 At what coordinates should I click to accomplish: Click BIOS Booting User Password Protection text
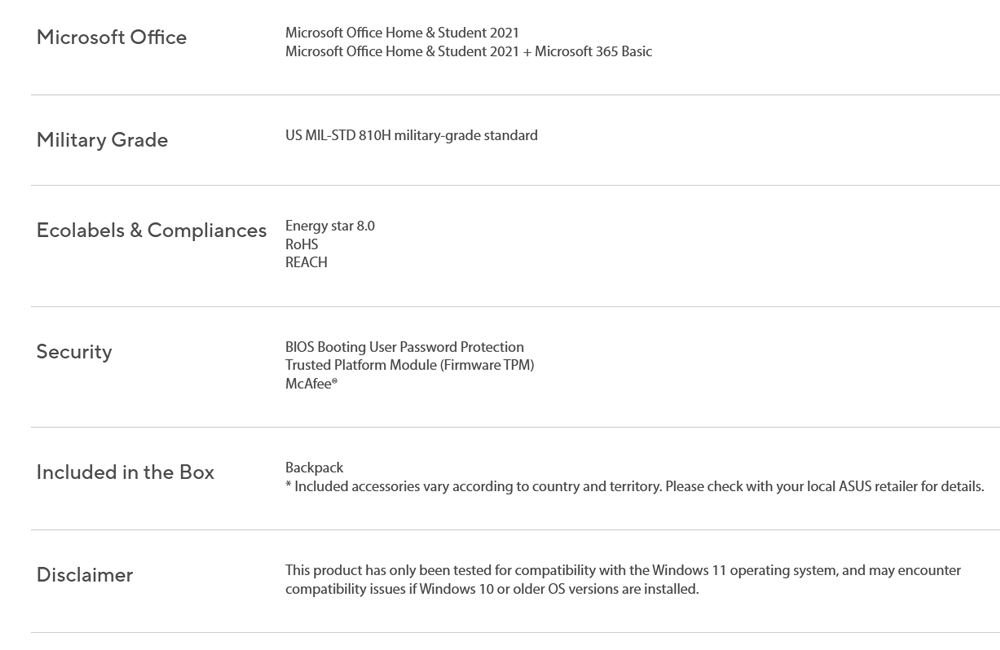point(404,347)
